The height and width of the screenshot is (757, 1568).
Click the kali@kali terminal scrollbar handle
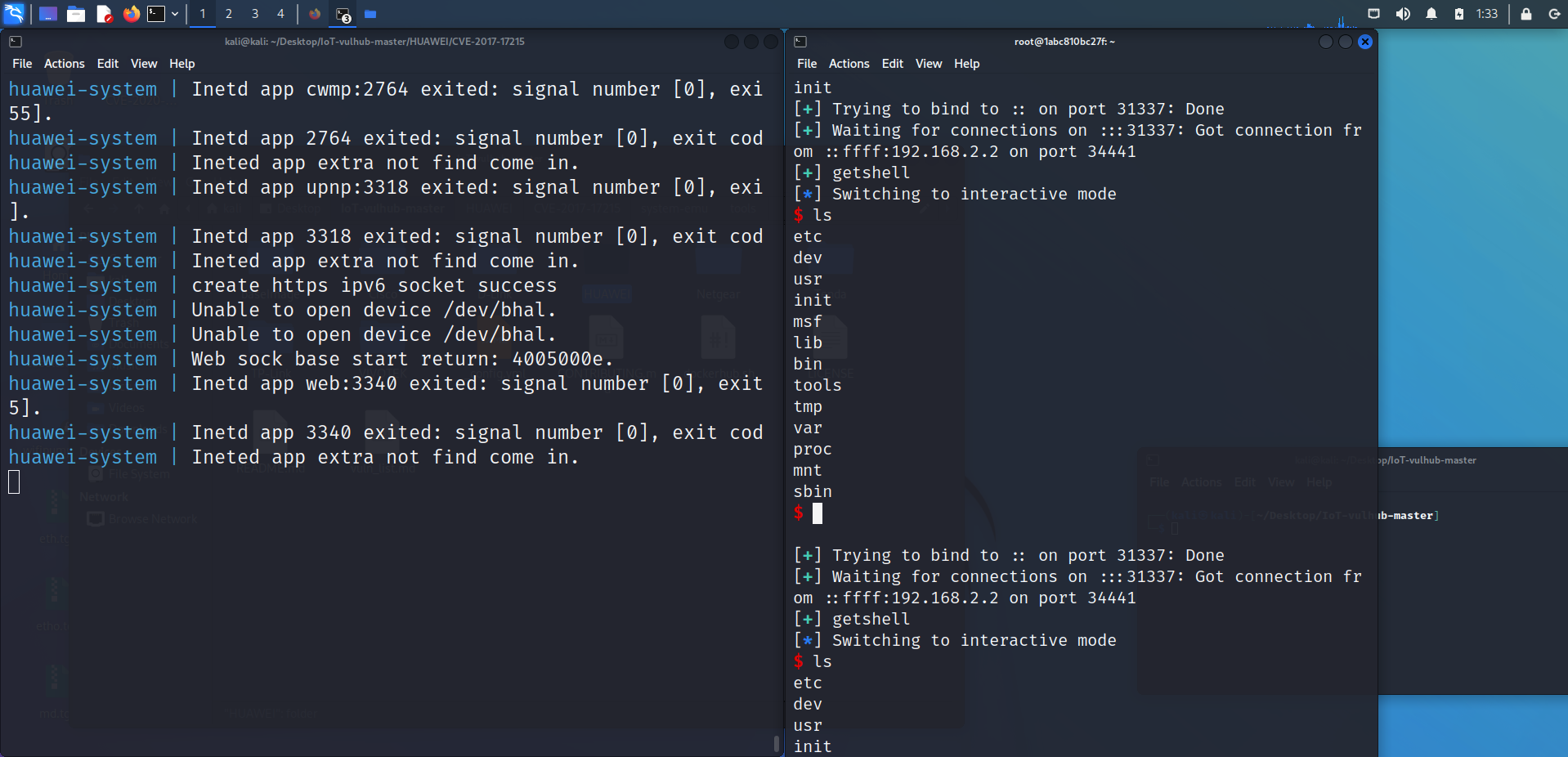tap(777, 744)
